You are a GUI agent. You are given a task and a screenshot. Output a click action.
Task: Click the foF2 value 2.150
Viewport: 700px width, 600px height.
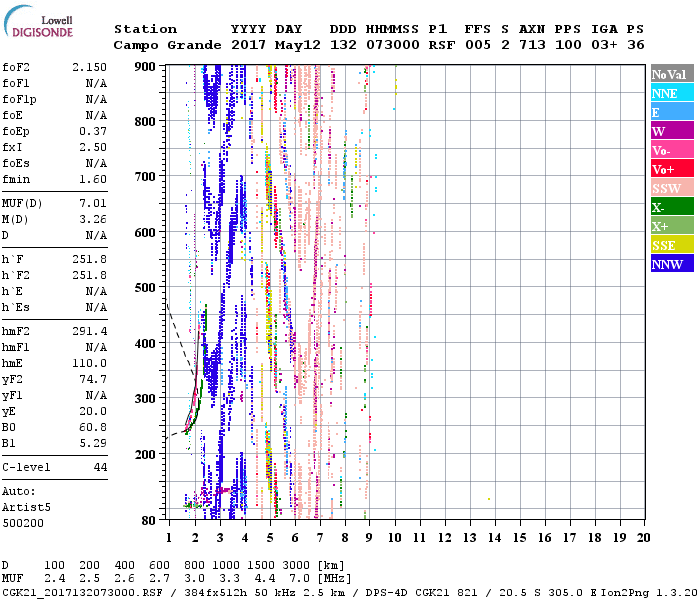click(x=90, y=67)
